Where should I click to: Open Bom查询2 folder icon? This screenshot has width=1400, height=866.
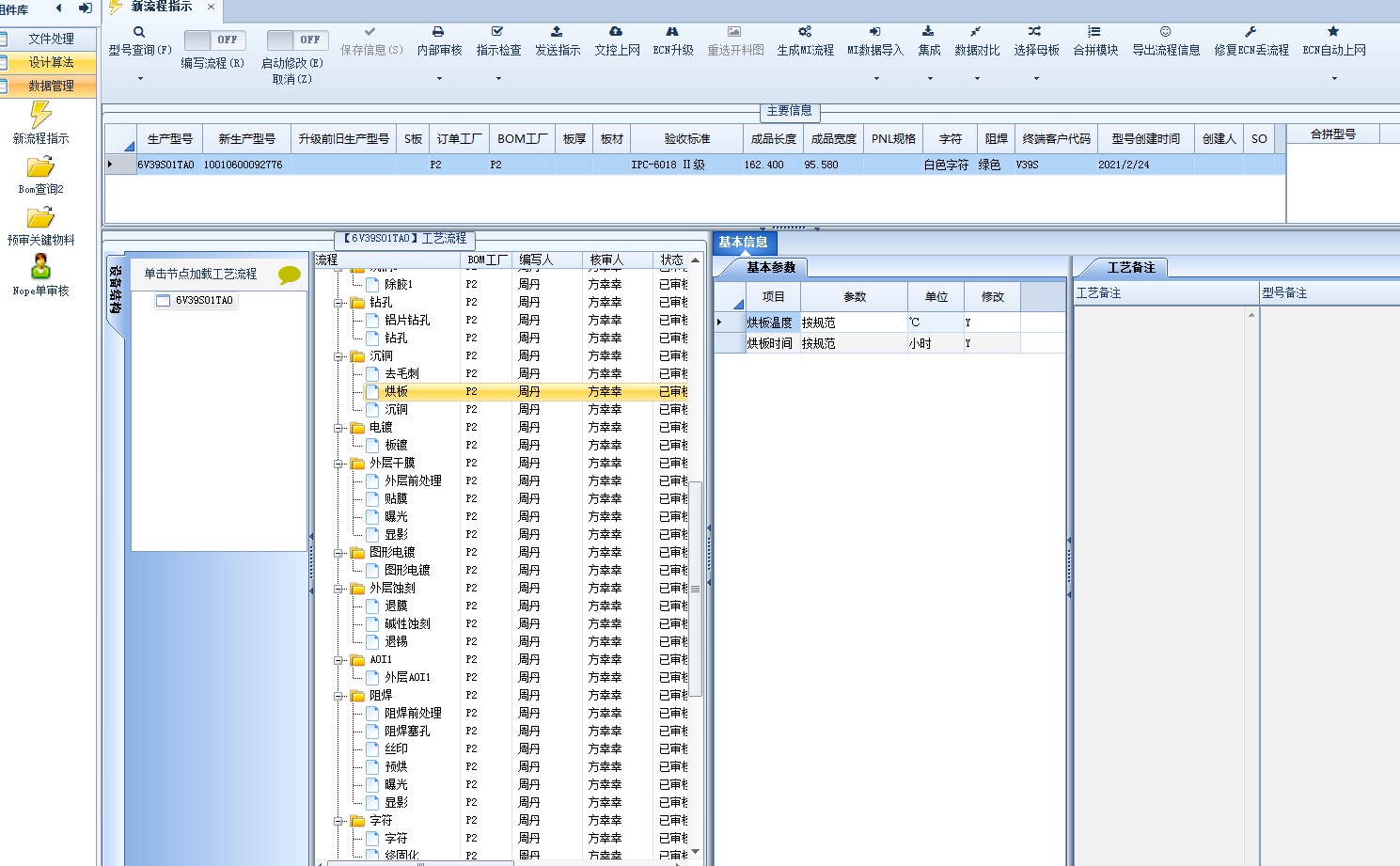(x=40, y=167)
